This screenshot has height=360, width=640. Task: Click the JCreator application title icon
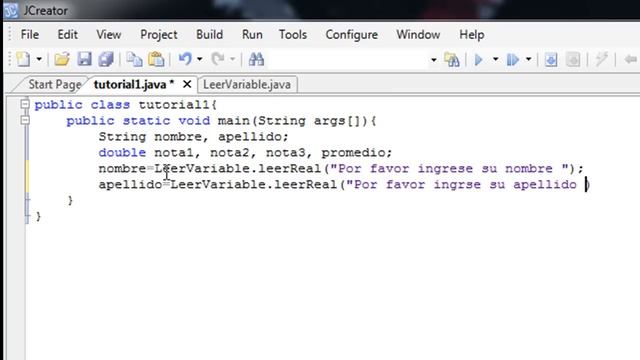point(11,11)
